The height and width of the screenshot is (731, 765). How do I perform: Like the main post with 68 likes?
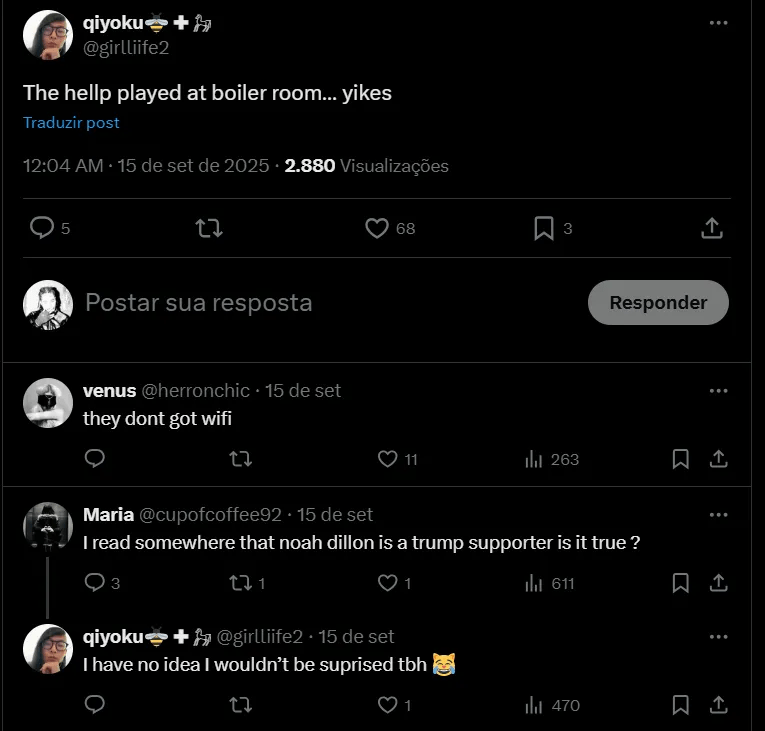377,228
